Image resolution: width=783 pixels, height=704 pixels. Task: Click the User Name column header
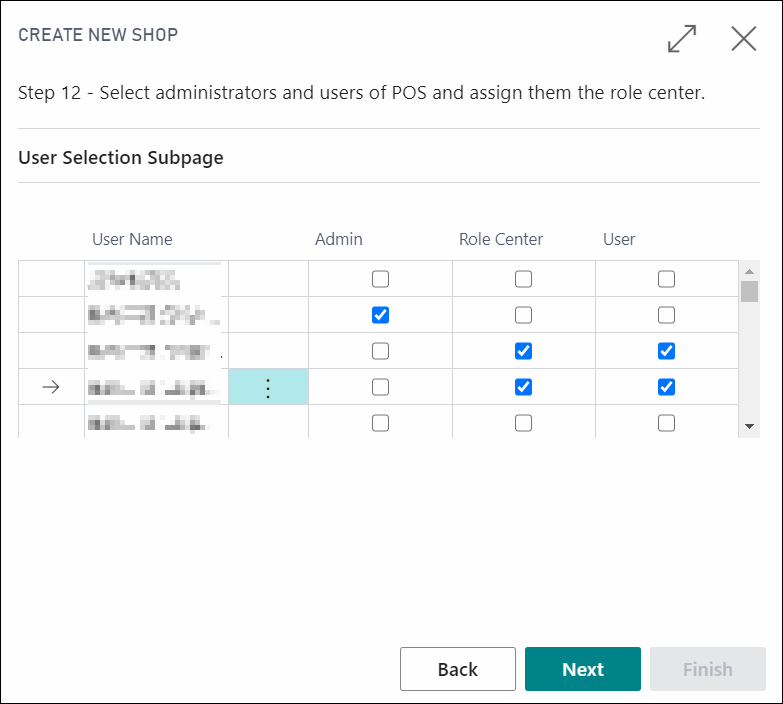point(132,239)
